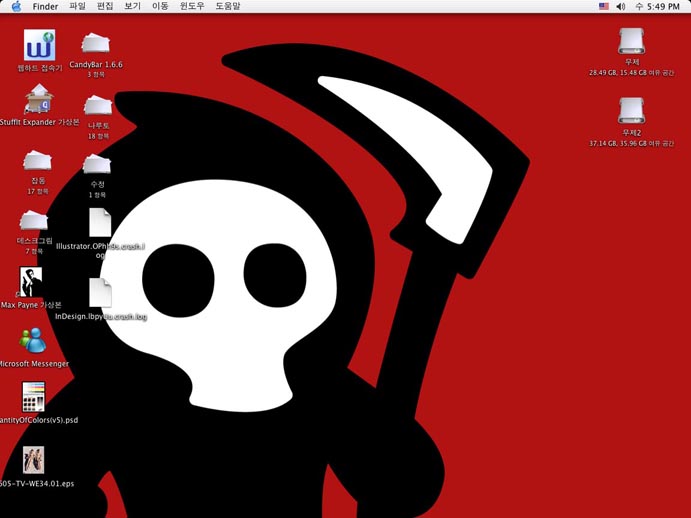Image resolution: width=691 pixels, height=518 pixels.
Task: Open the 윈도우 (Window) menu
Action: [x=192, y=6]
